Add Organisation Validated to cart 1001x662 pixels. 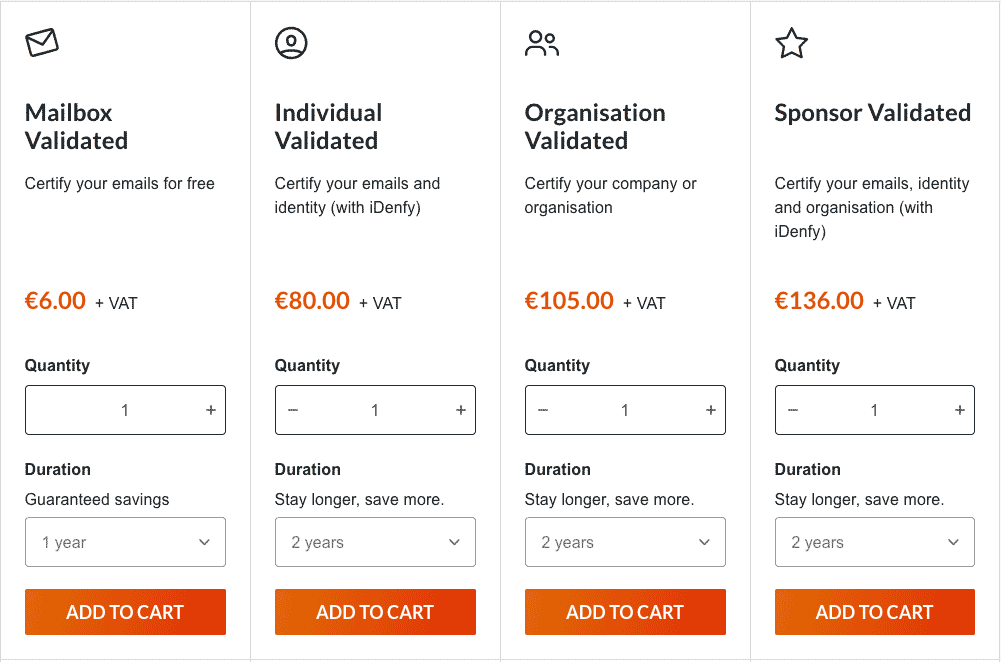click(625, 612)
